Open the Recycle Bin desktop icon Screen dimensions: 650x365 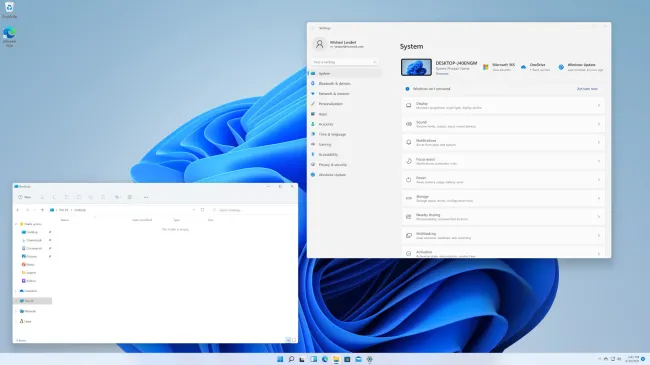click(x=10, y=10)
